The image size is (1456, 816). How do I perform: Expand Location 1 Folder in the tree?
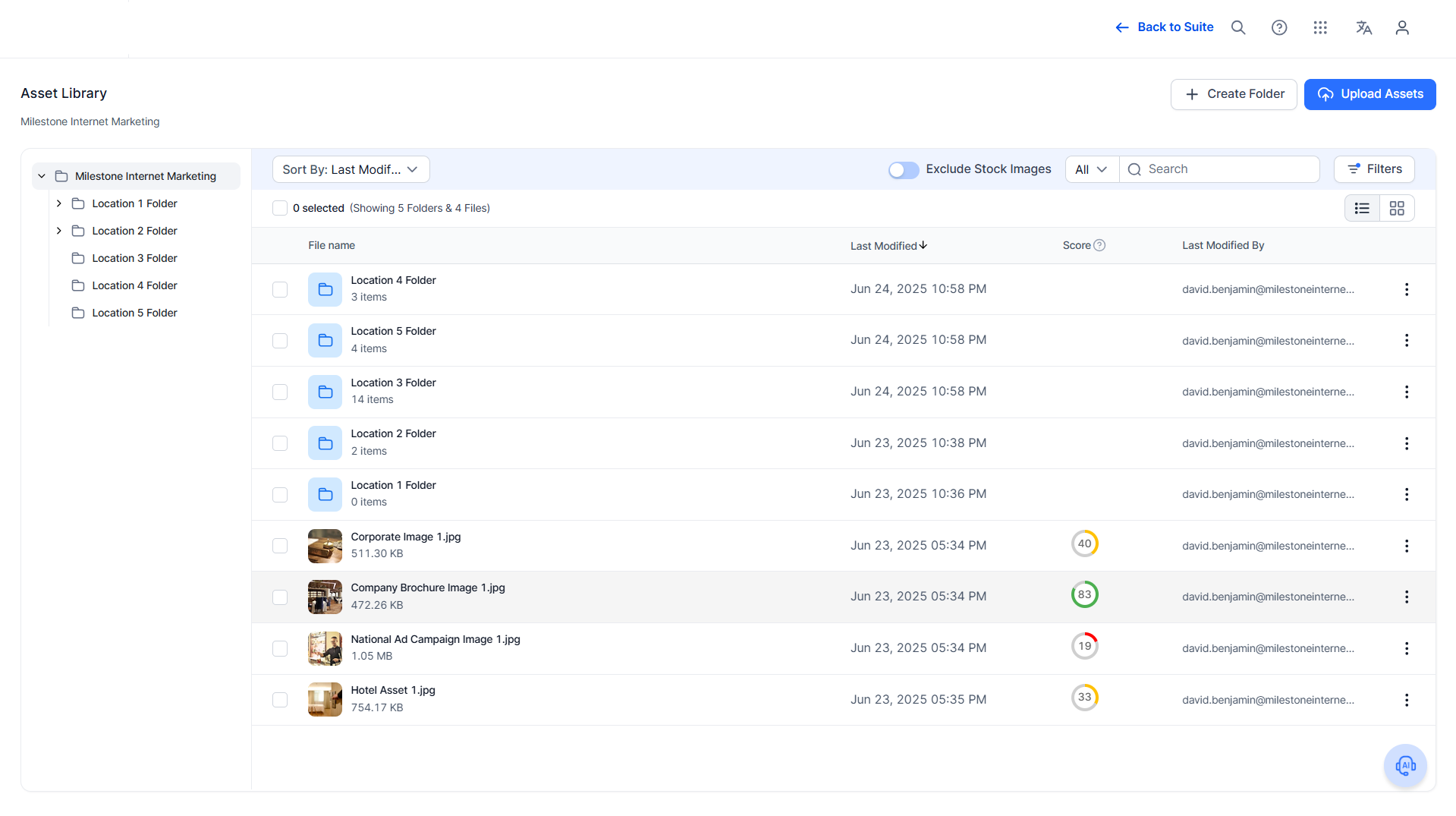[58, 203]
